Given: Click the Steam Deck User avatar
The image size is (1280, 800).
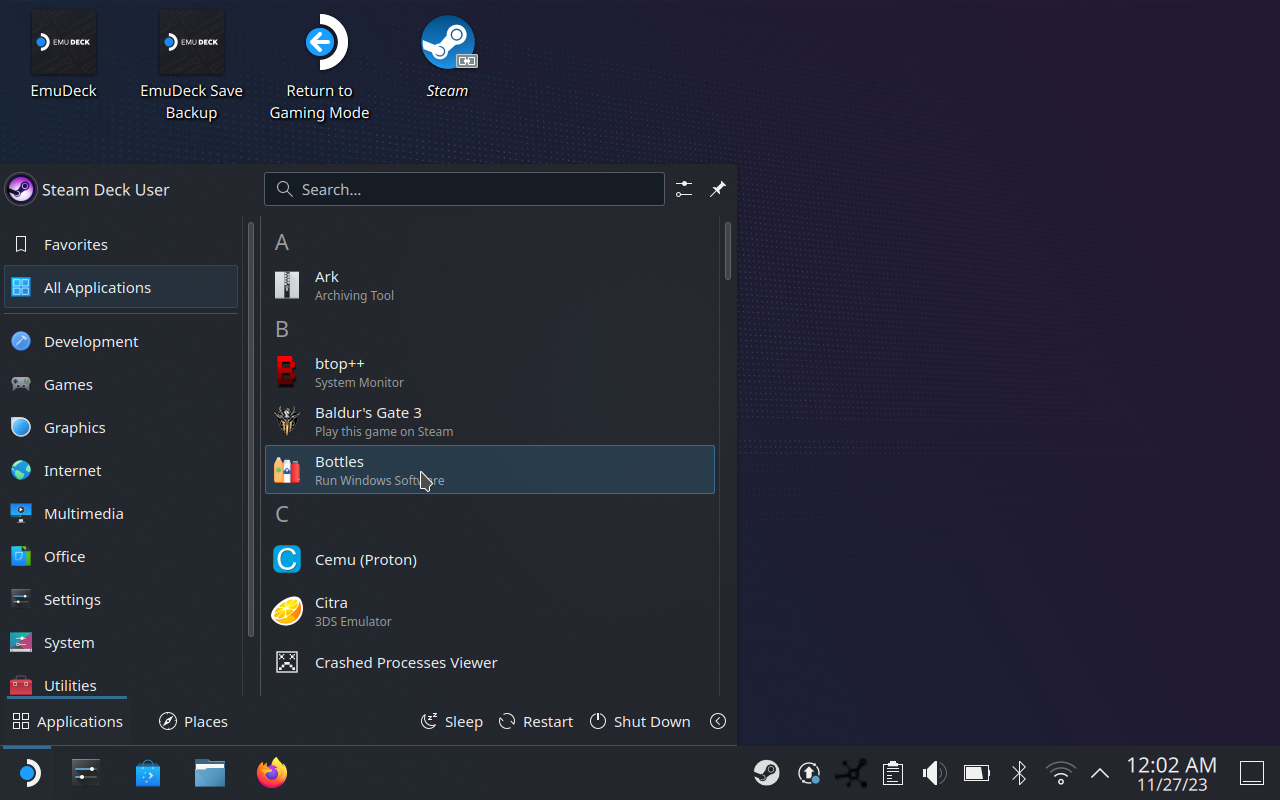Looking at the screenshot, I should pos(21,189).
